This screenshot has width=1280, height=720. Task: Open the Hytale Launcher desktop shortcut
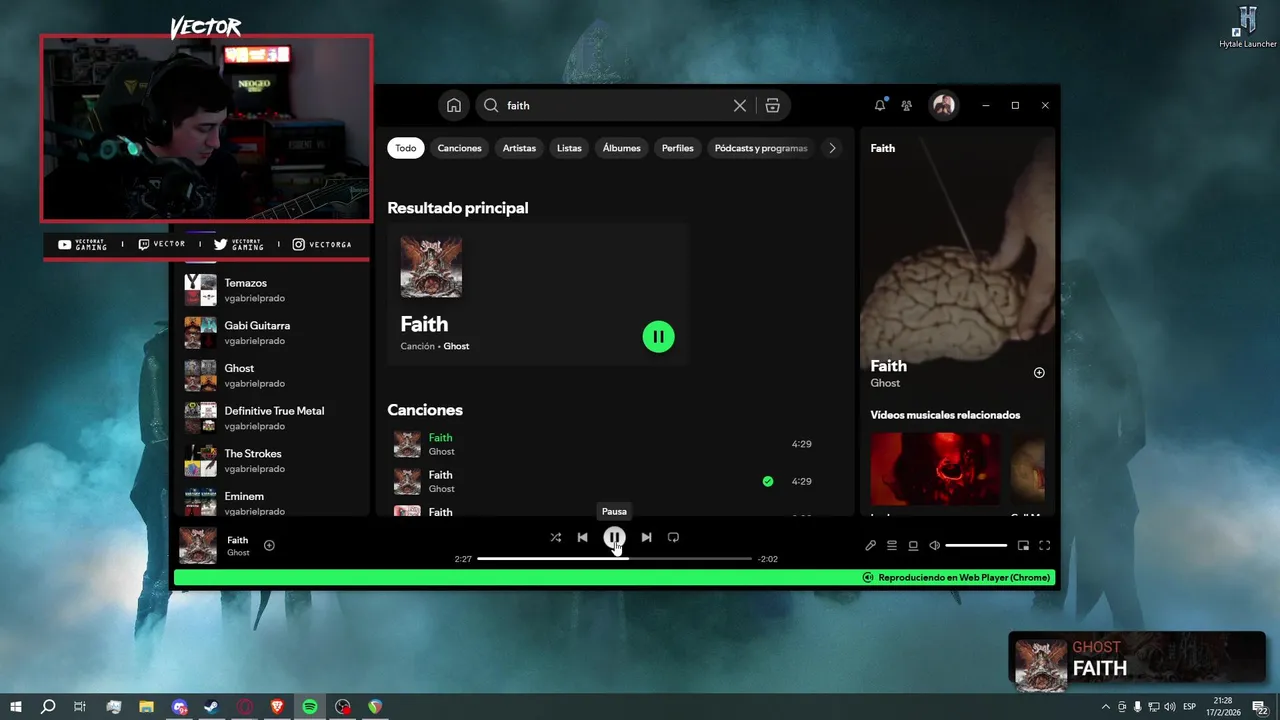point(1248,27)
